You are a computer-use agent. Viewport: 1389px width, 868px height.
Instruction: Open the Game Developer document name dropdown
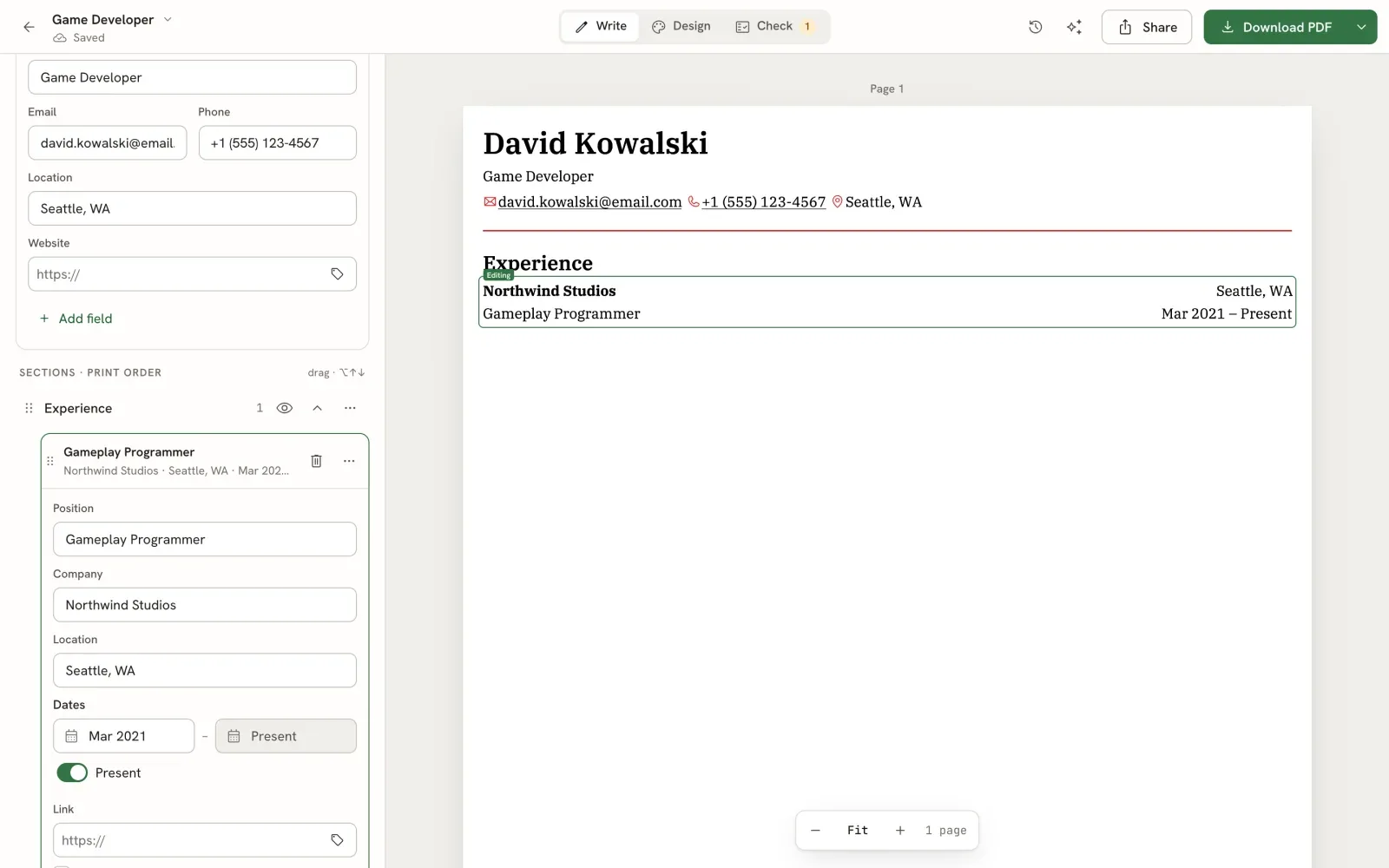(168, 19)
